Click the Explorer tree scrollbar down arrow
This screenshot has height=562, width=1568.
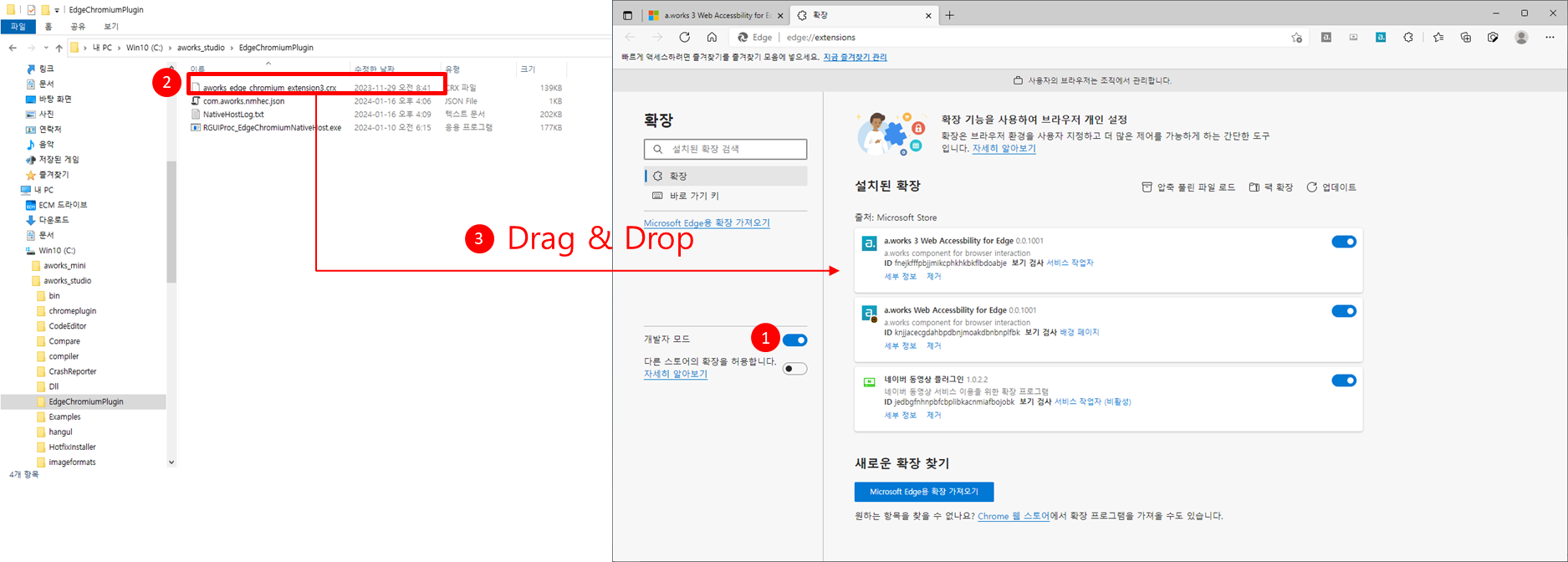[171, 462]
